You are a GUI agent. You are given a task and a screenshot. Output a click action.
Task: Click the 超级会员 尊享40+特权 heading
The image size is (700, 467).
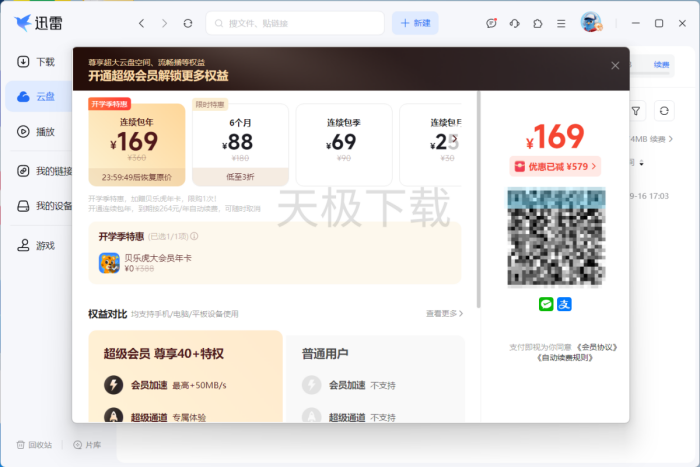[163, 354]
